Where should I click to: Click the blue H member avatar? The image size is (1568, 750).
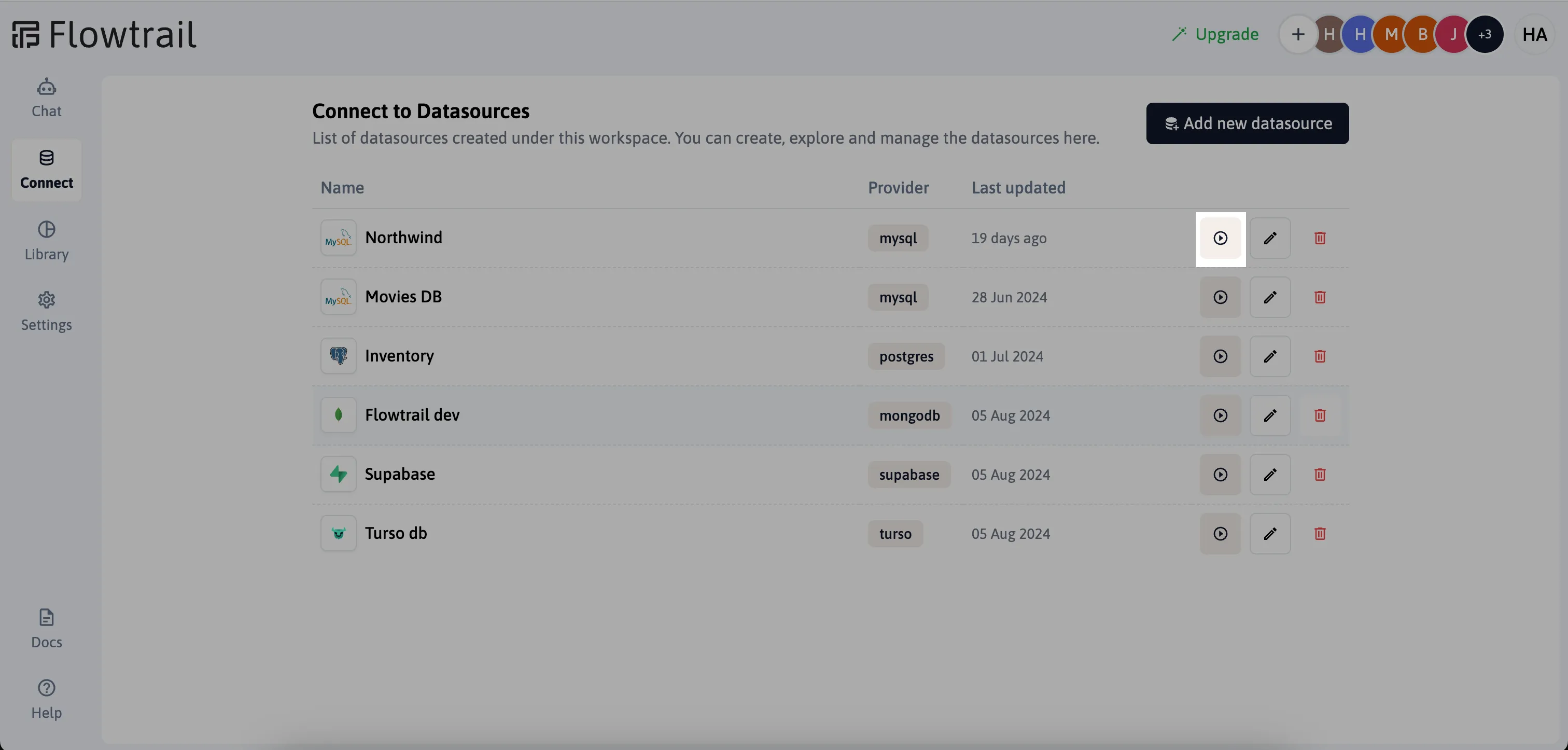click(x=1360, y=34)
